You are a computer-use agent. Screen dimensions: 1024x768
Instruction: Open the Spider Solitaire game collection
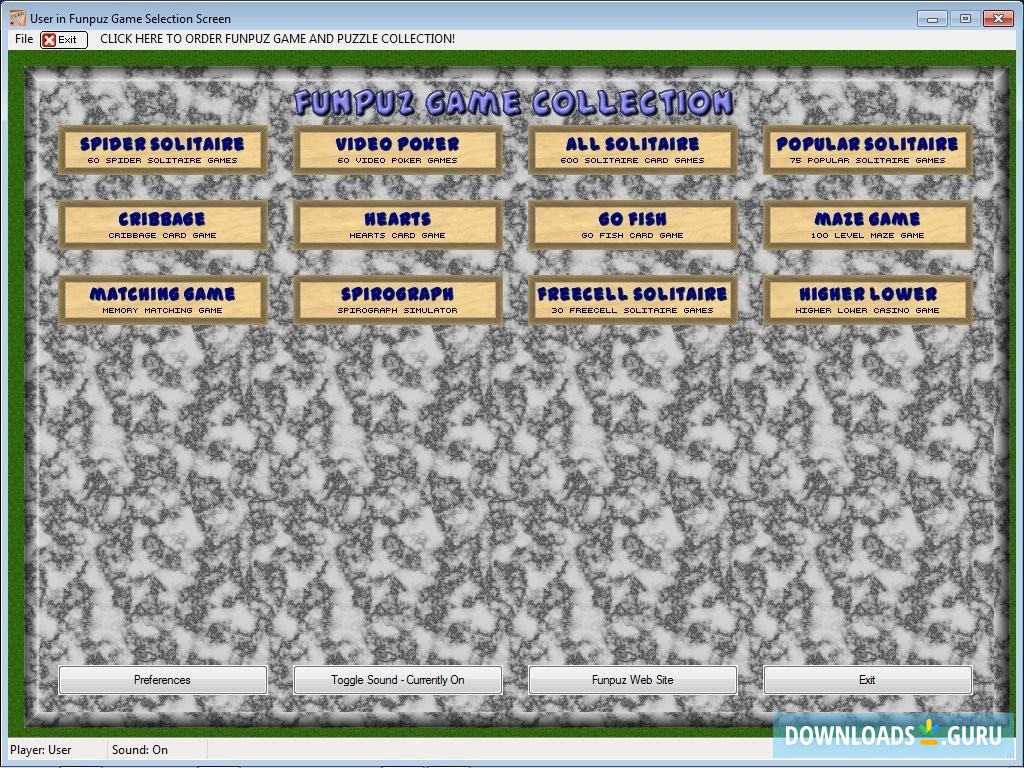(x=163, y=151)
